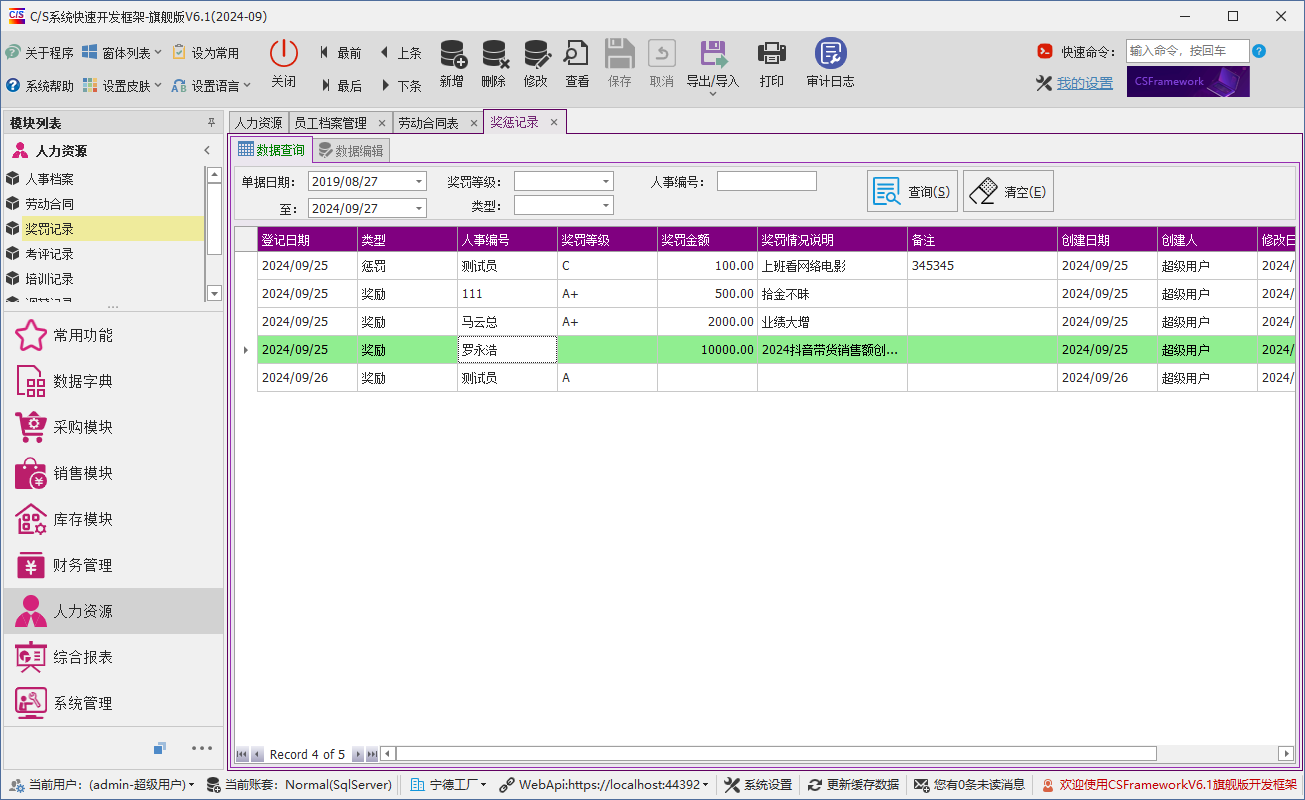Open 宁德工厂 dropdown in status bar
Image resolution: width=1305 pixels, height=800 pixels.
pos(448,785)
